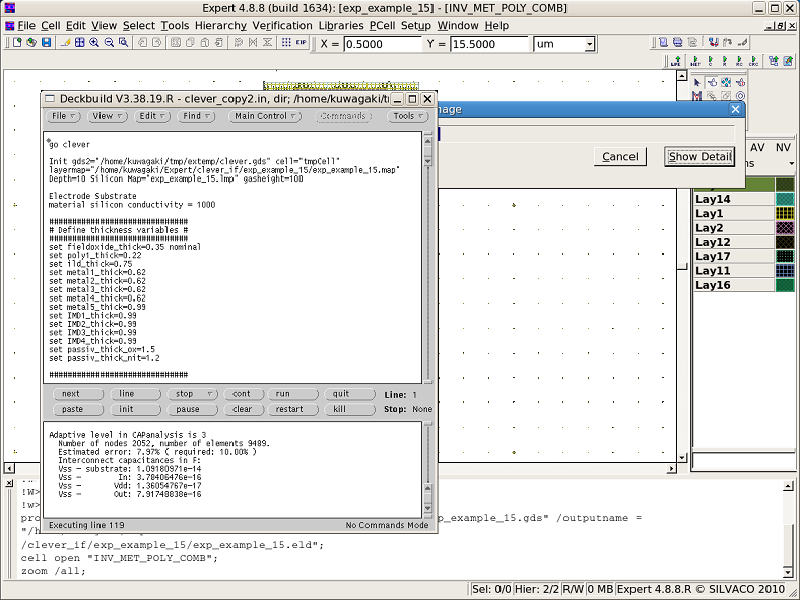The height and width of the screenshot is (600, 800).
Task: Open the units dropdown showing um
Action: pos(589,44)
